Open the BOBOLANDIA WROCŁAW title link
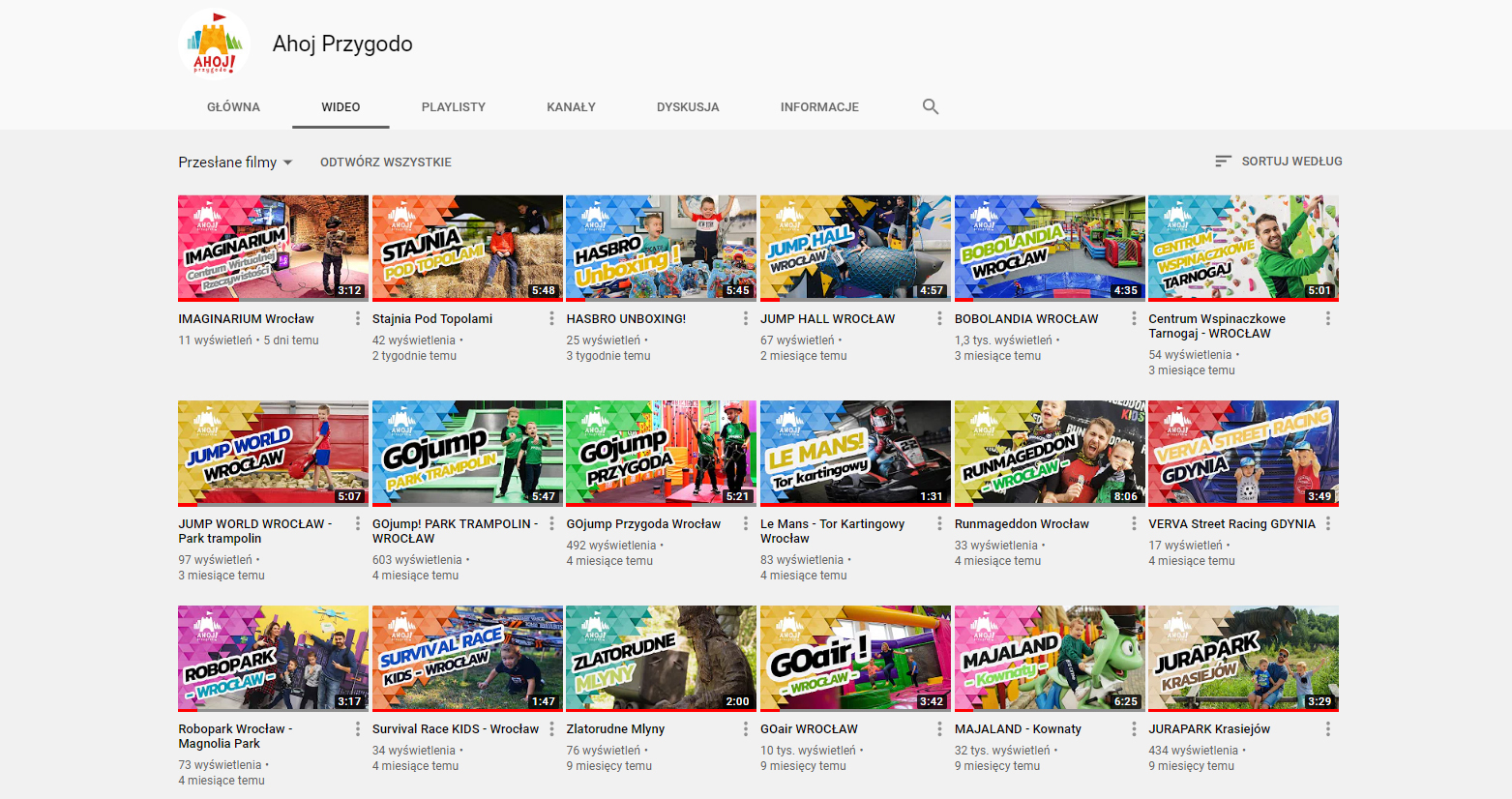Screen dimensions: 1512x799 tap(1026, 318)
